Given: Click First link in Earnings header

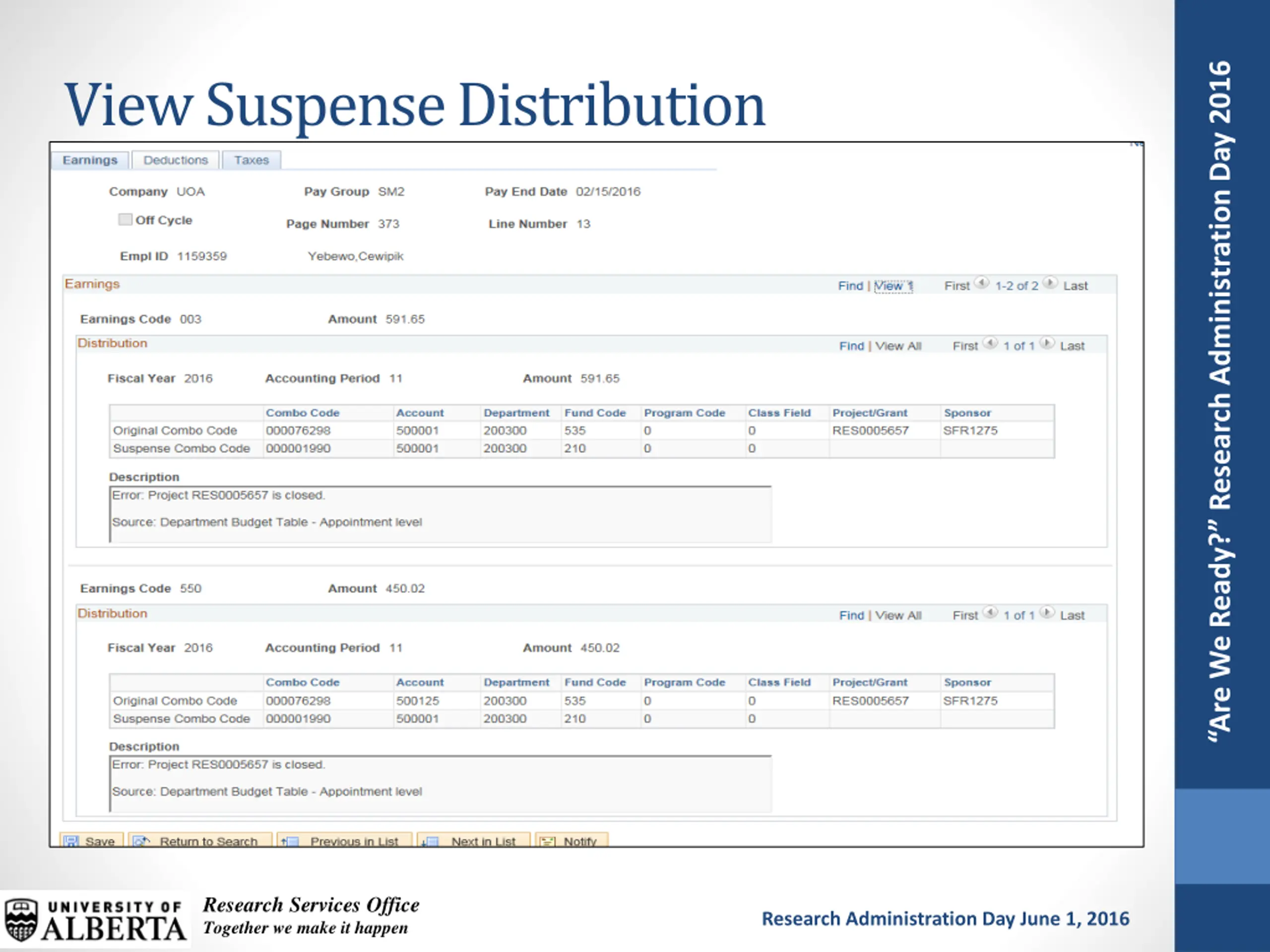Looking at the screenshot, I should pyautogui.click(x=956, y=286).
